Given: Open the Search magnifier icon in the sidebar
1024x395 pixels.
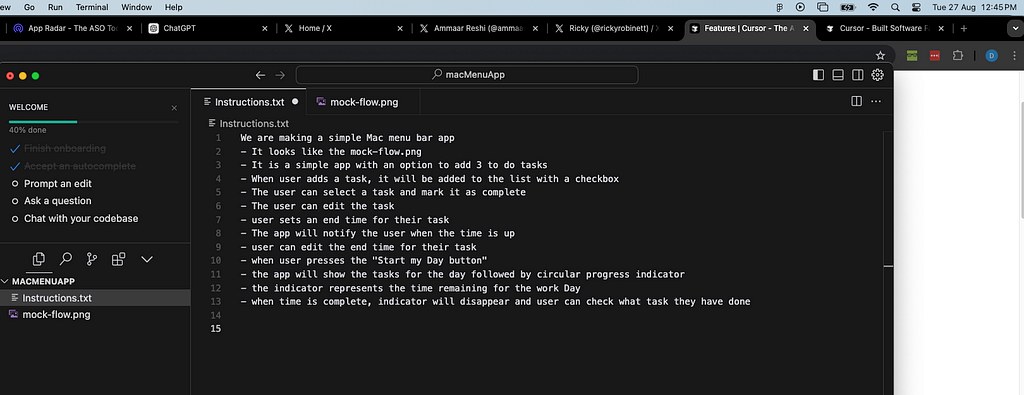Looking at the screenshot, I should (x=65, y=259).
